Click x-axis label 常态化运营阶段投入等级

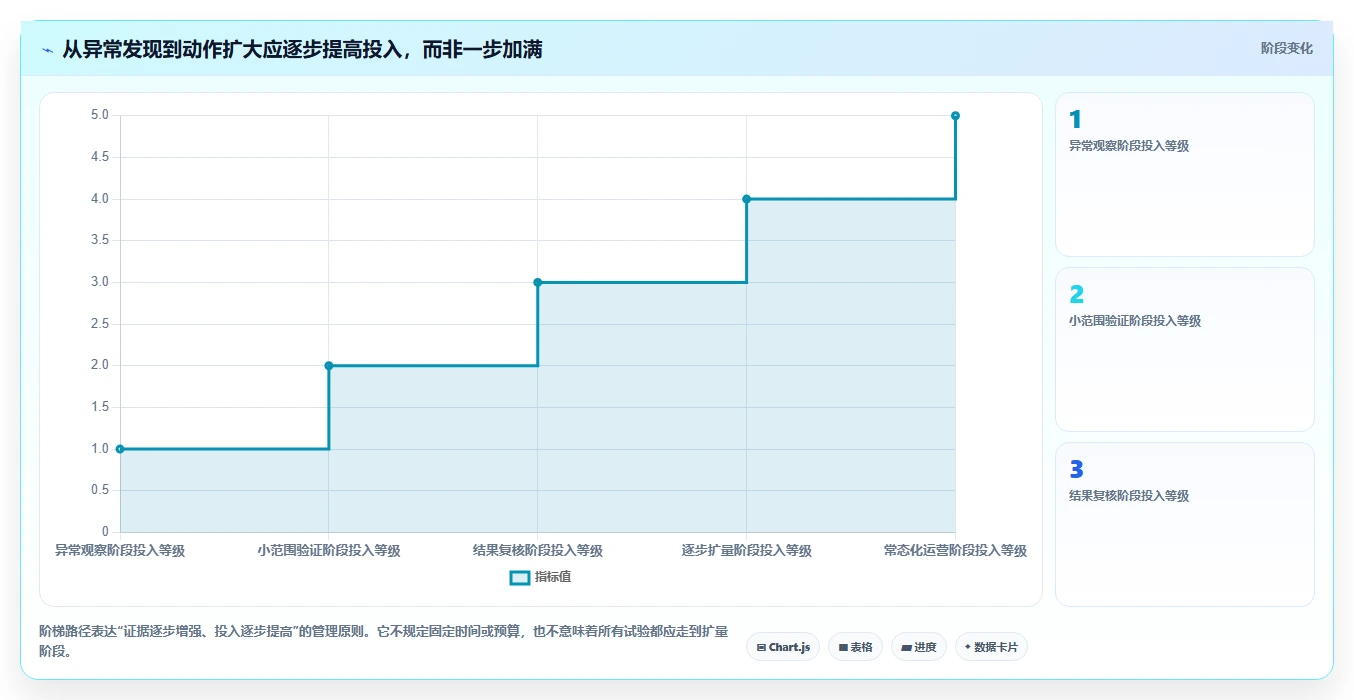tap(956, 551)
